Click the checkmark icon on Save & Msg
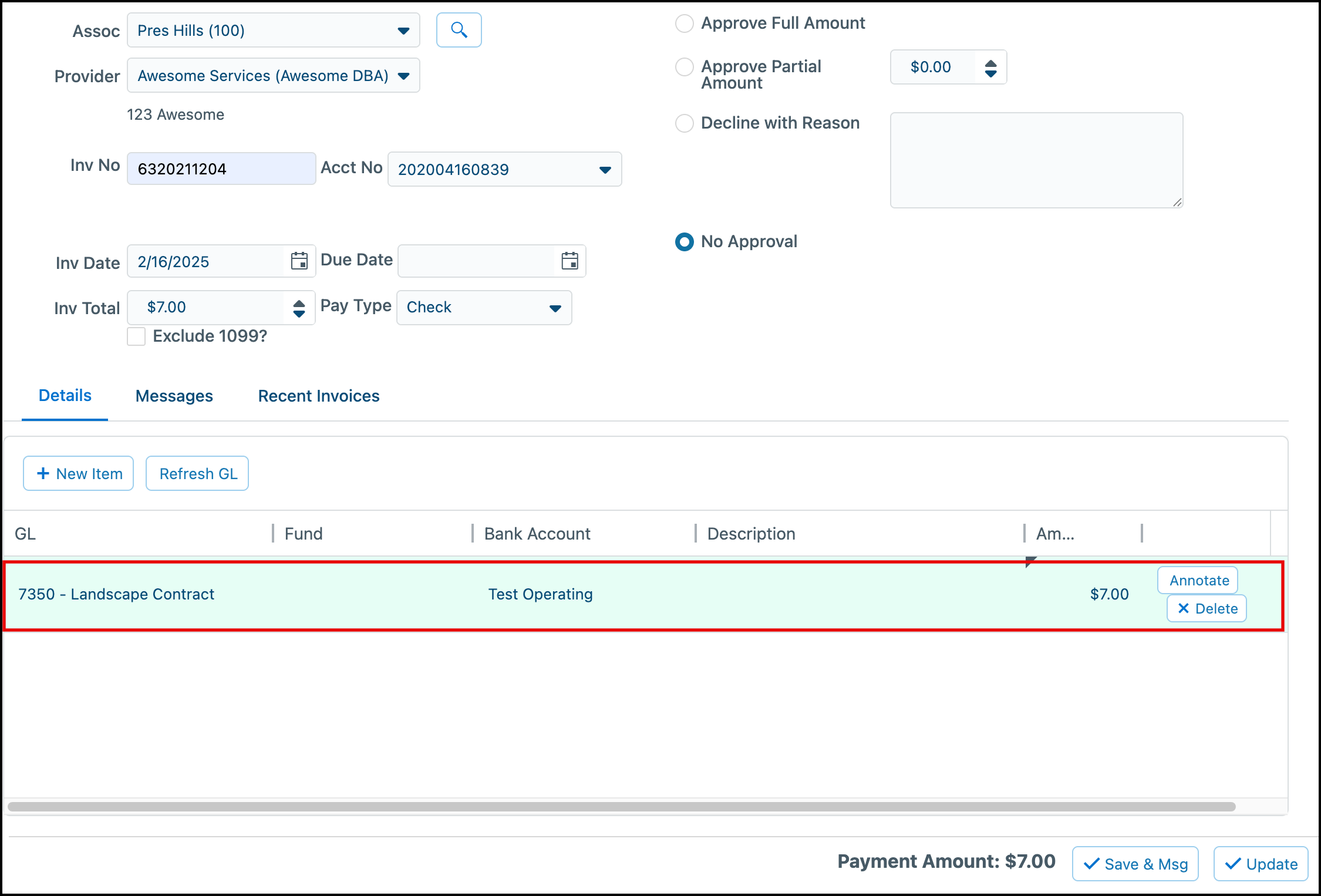This screenshot has height=896, width=1321. (1091, 864)
